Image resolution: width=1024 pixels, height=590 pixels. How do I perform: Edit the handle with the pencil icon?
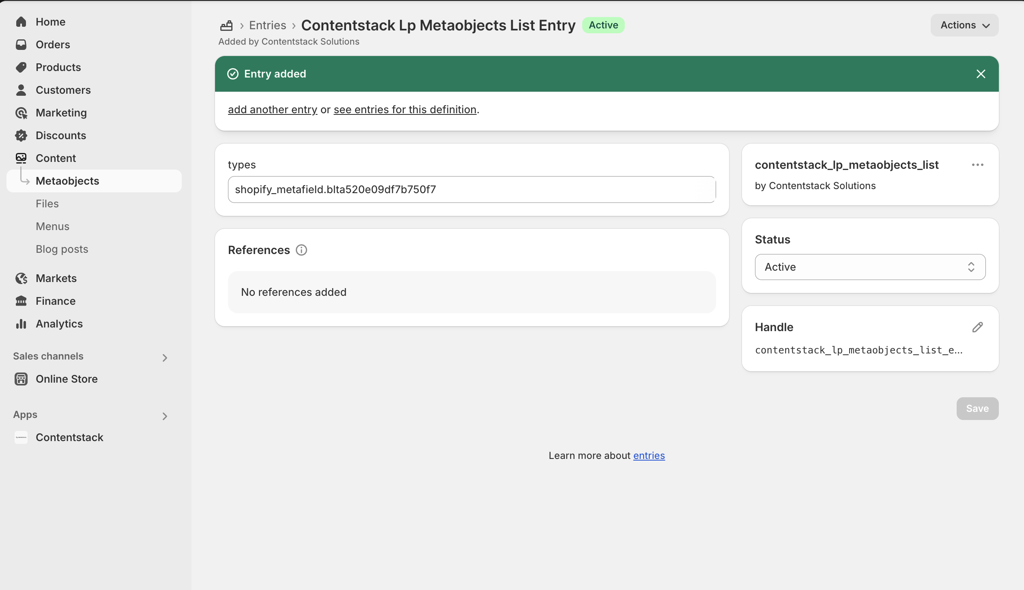coord(977,327)
